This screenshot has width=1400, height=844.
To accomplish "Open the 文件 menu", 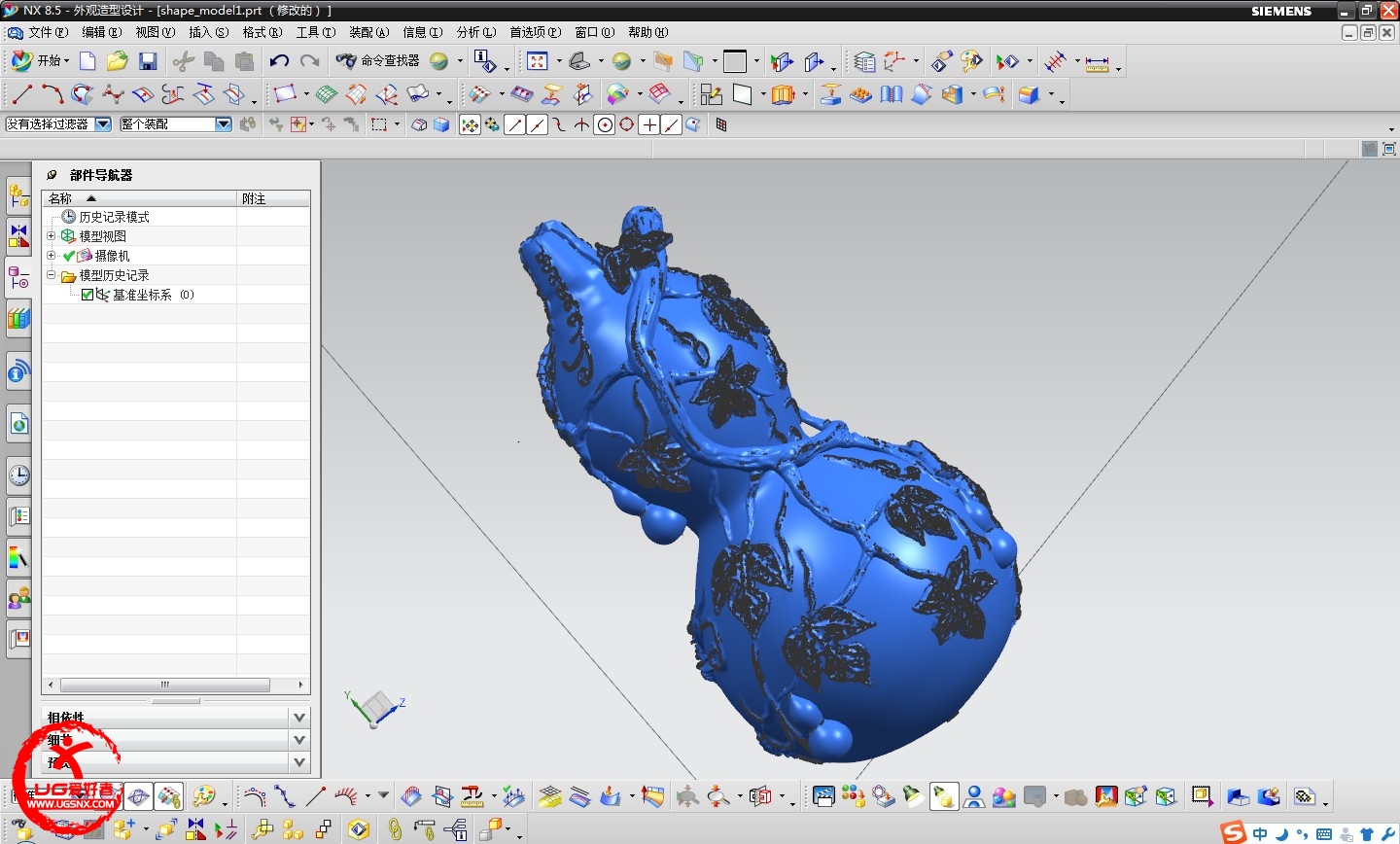I will click(x=48, y=32).
